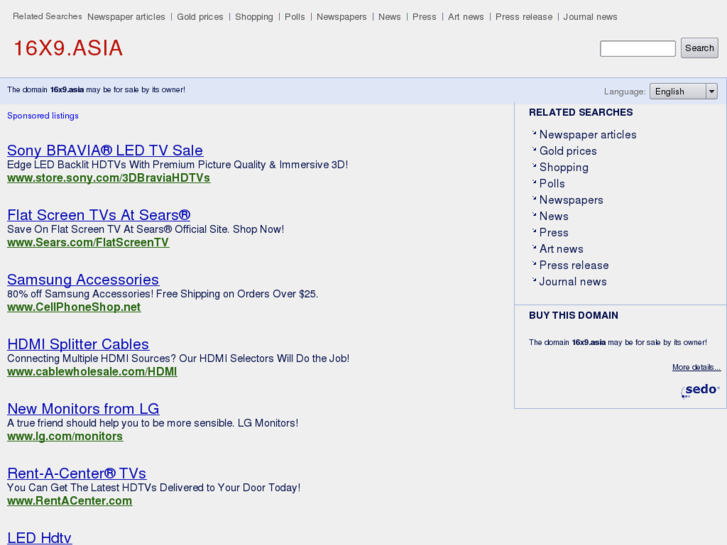Viewport: 727px width, 545px height.
Task: Open LED Hdtv listing
Action: pyautogui.click(x=39, y=538)
